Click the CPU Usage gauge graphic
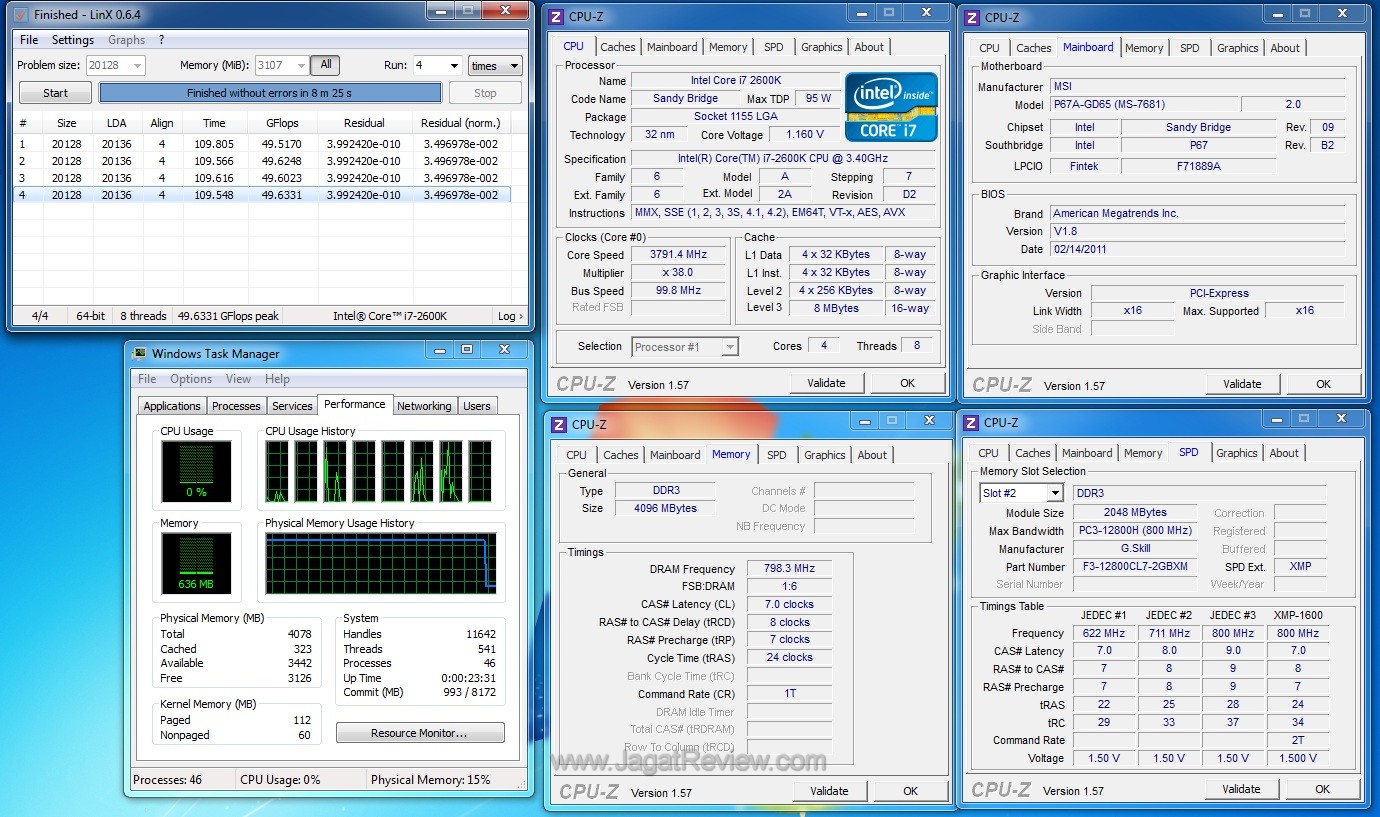This screenshot has width=1380, height=817. [x=196, y=471]
